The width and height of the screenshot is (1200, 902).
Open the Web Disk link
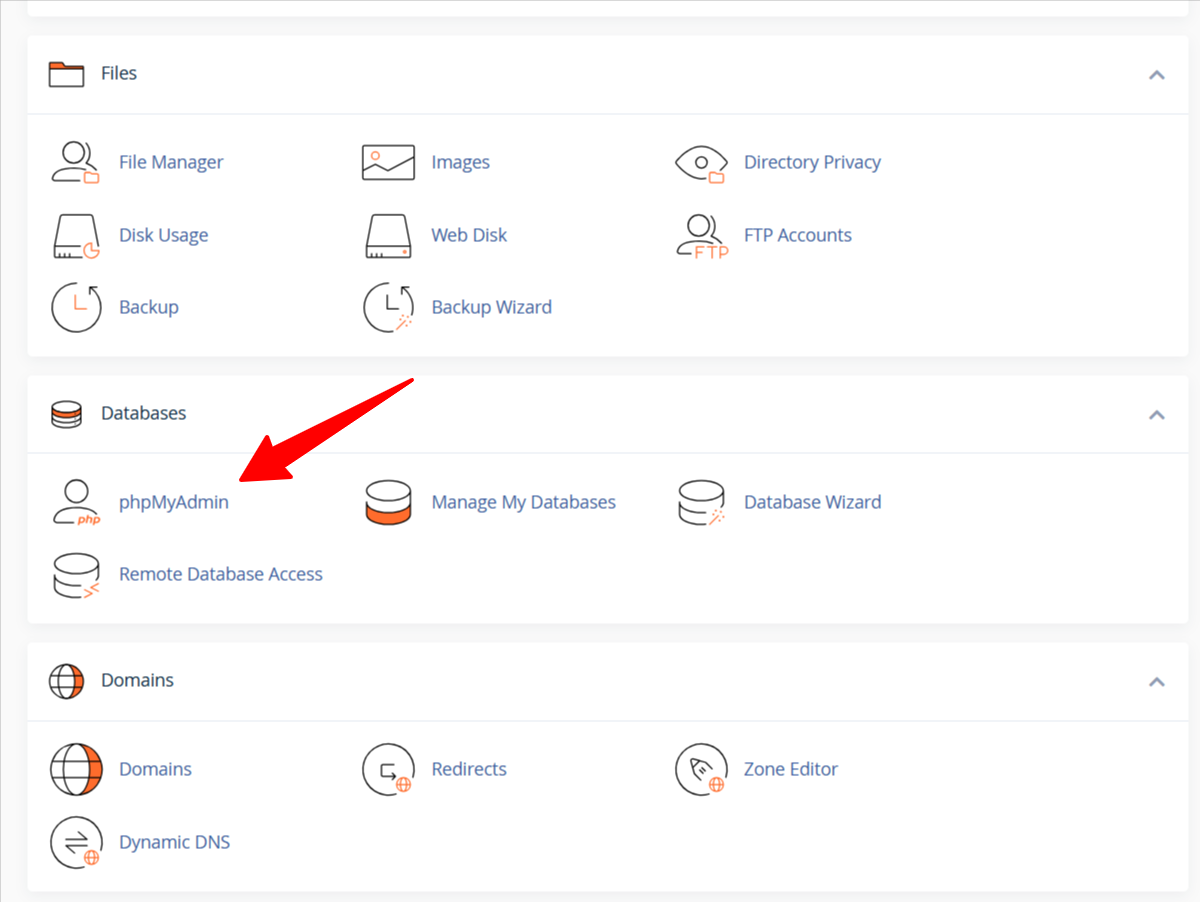coord(469,235)
